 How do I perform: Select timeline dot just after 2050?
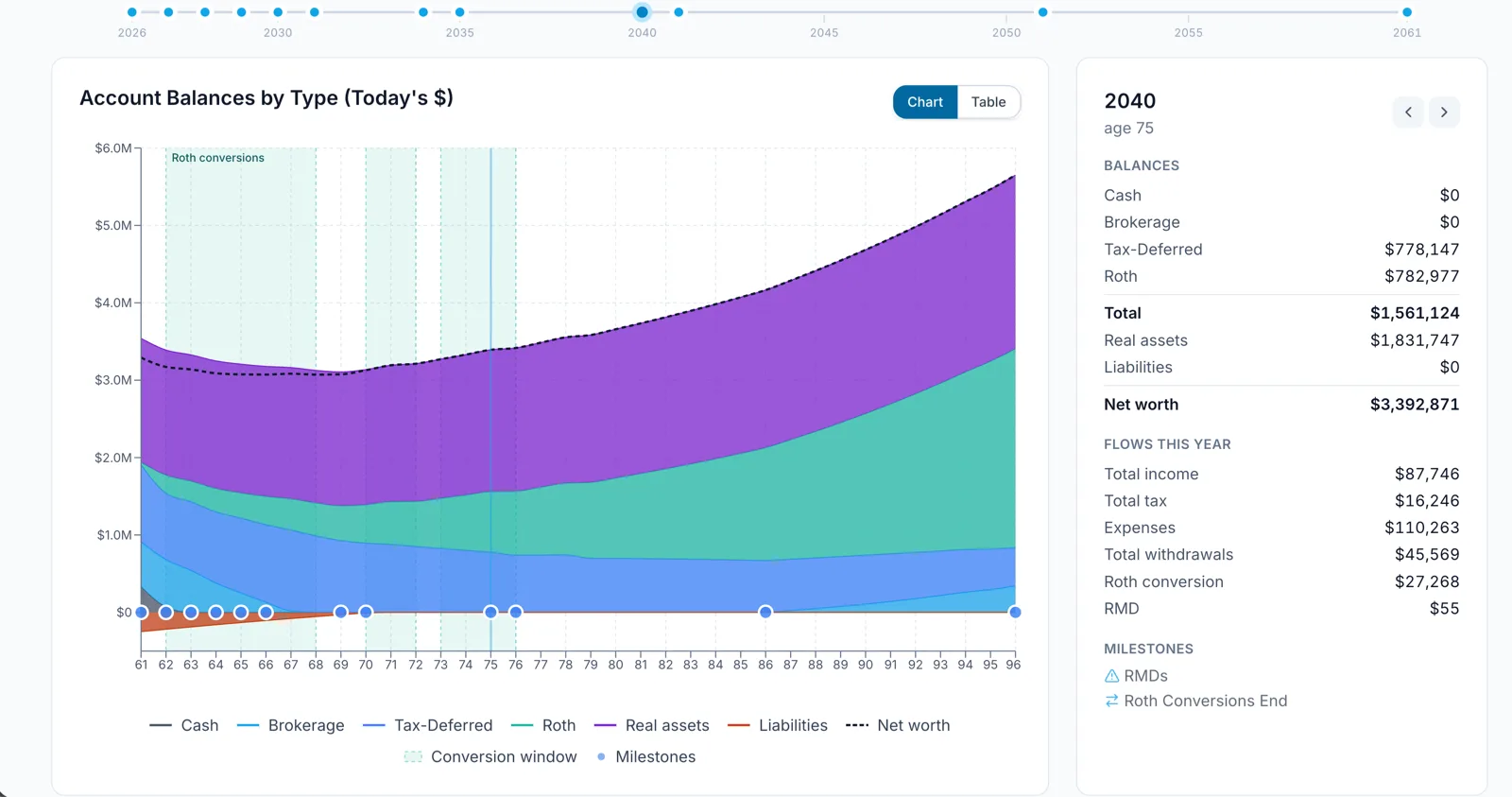[x=1043, y=12]
